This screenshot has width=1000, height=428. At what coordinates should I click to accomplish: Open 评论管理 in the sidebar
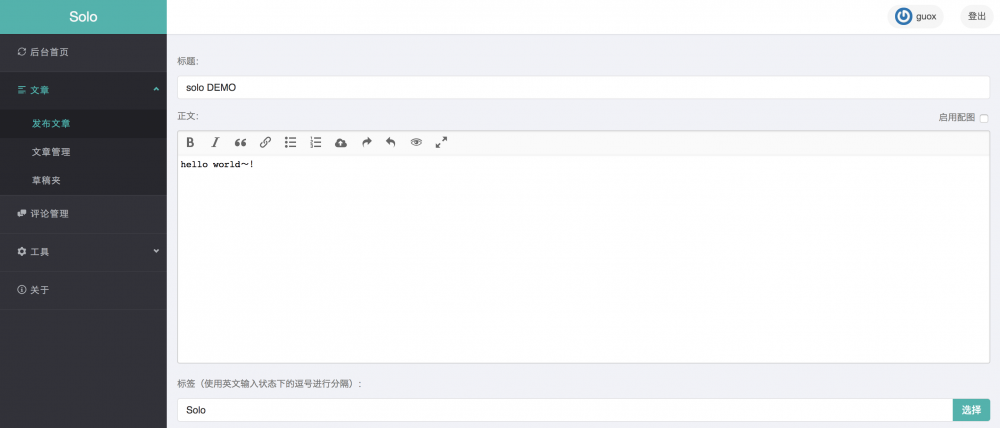pyautogui.click(x=83, y=214)
